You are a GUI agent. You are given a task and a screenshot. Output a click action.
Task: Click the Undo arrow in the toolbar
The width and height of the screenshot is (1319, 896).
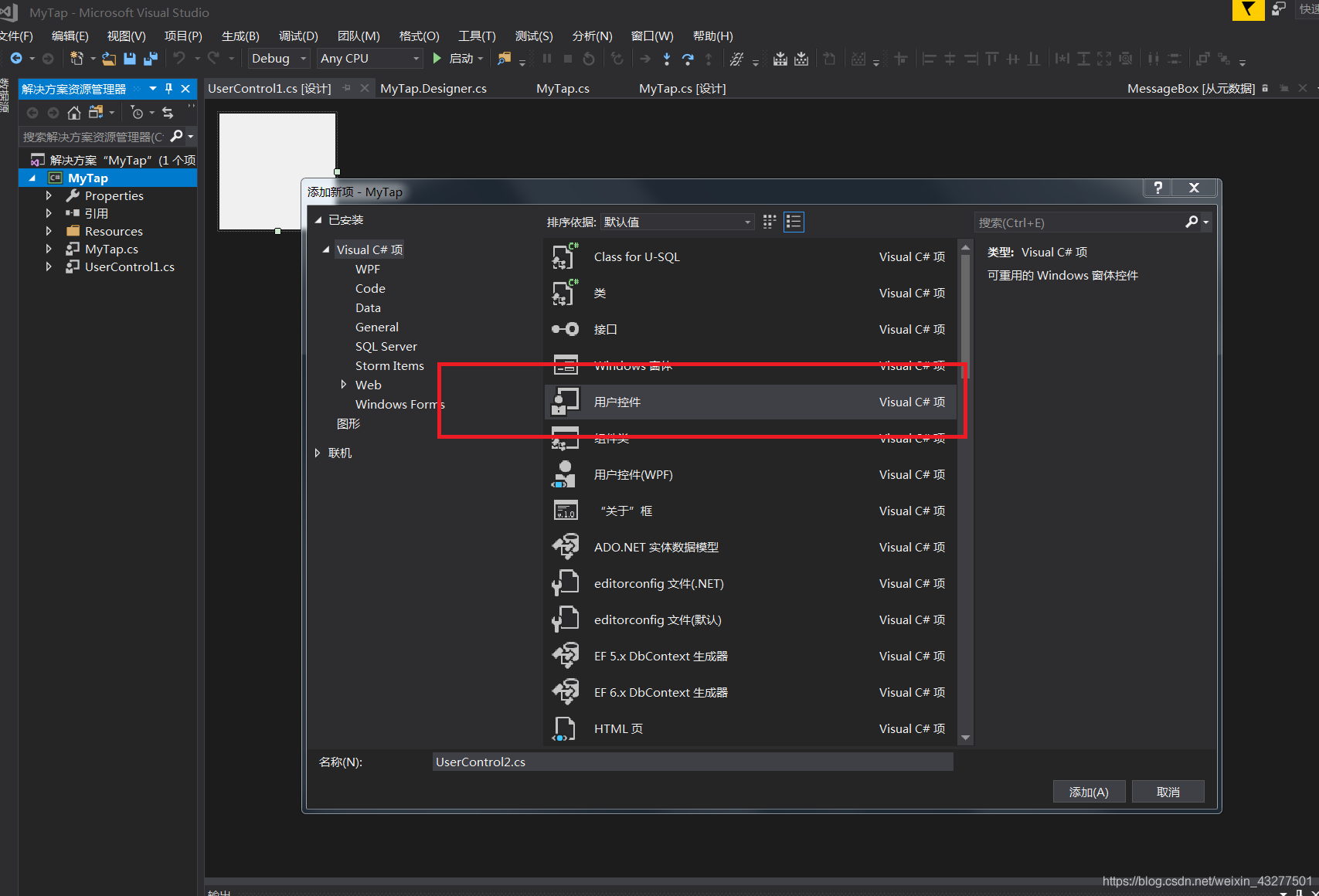point(179,58)
